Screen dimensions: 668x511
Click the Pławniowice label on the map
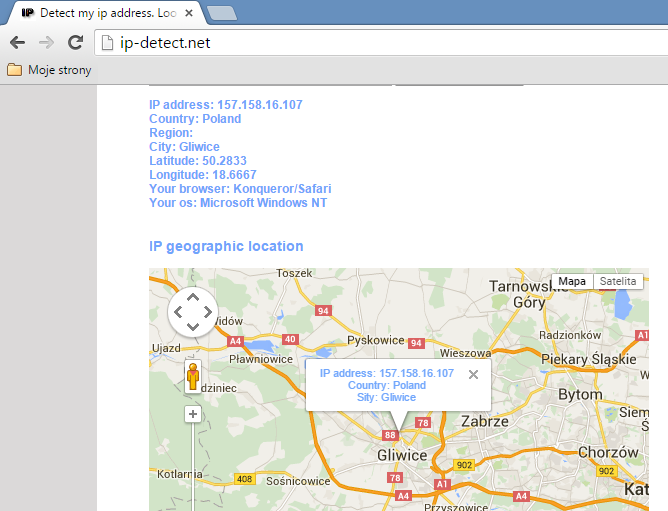(261, 359)
